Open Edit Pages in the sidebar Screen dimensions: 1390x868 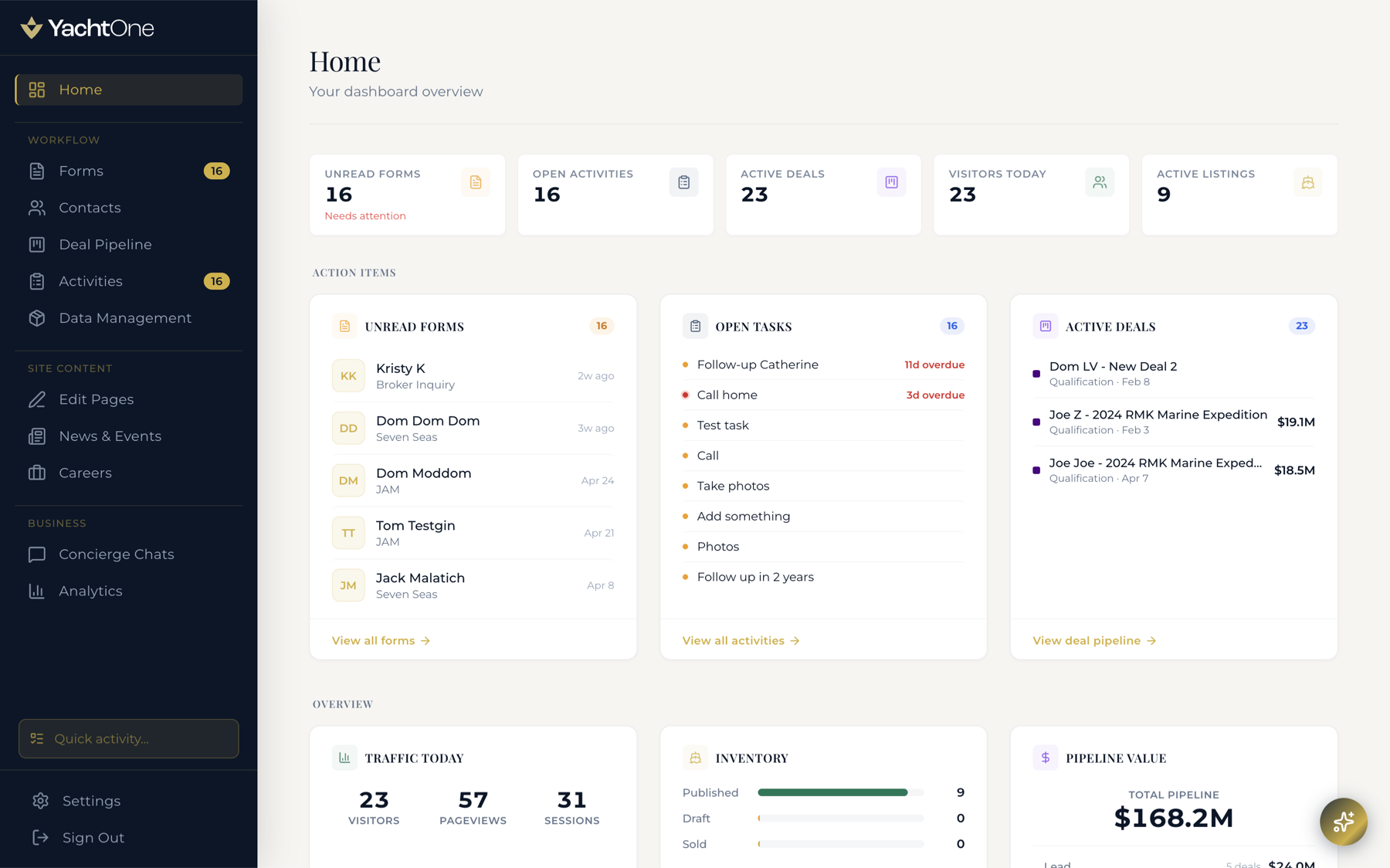coord(129,399)
